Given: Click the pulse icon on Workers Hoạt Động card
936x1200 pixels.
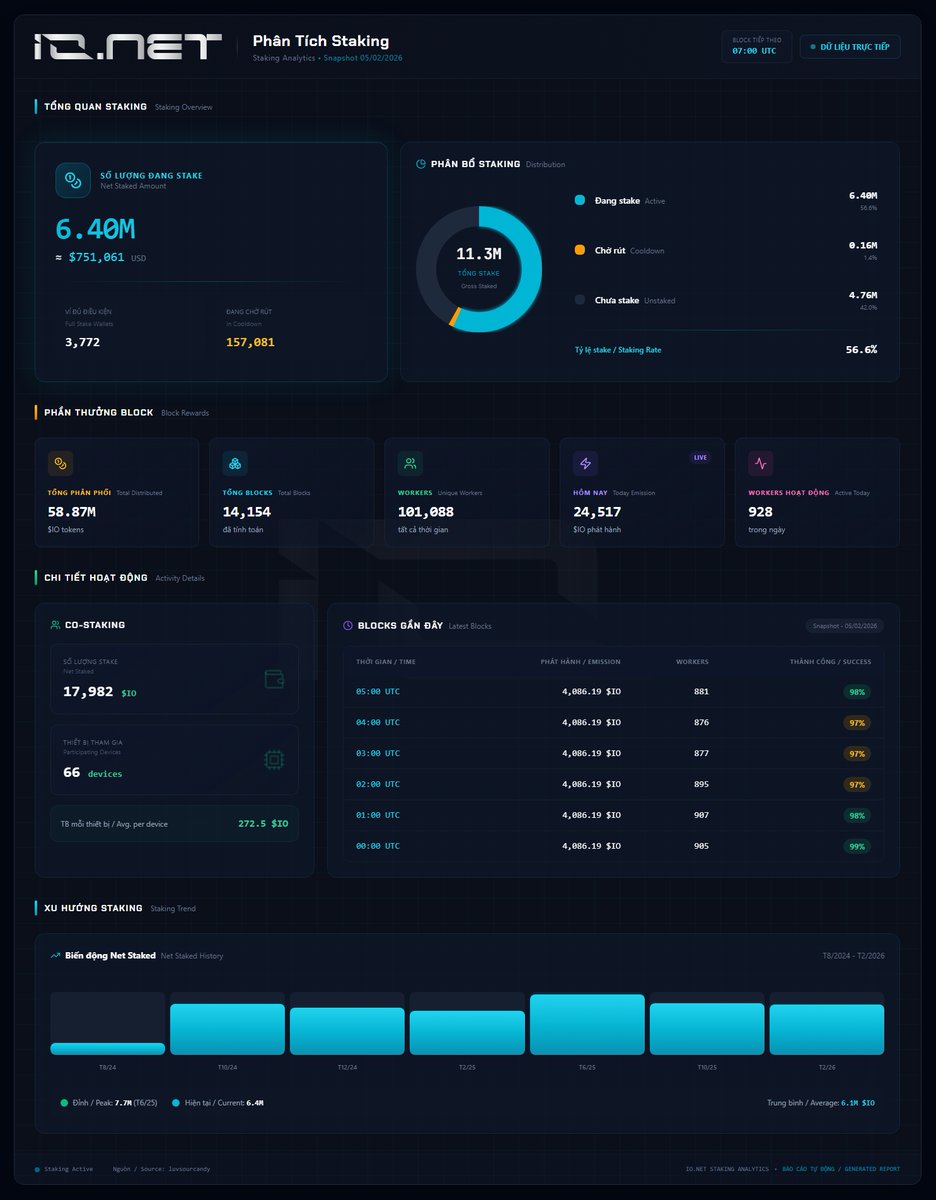Looking at the screenshot, I should point(761,463).
